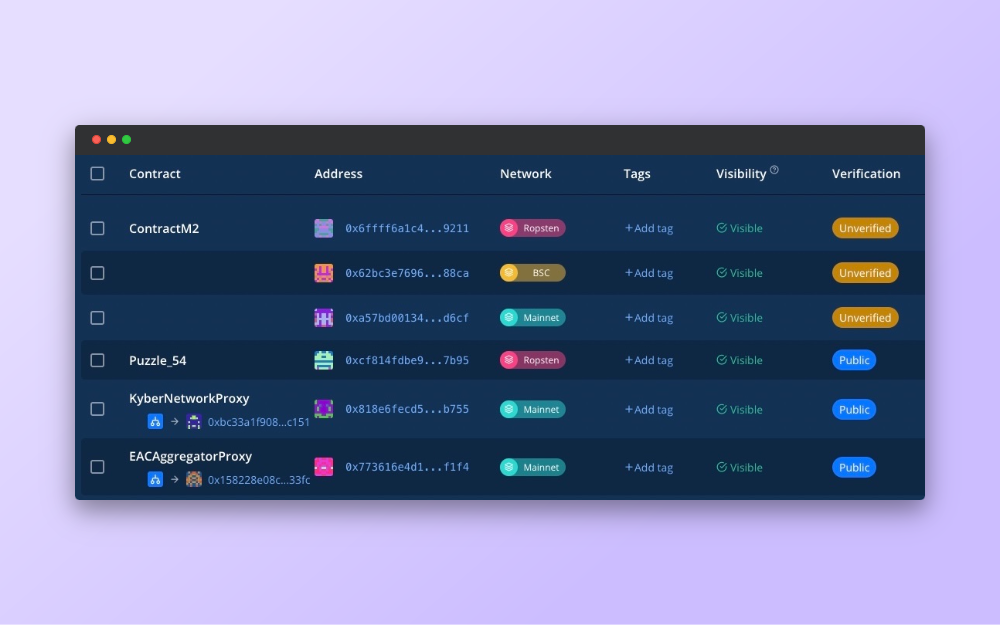
Task: Click the Mainnet icon in the KyberNetworkProxy row
Action: click(x=509, y=409)
